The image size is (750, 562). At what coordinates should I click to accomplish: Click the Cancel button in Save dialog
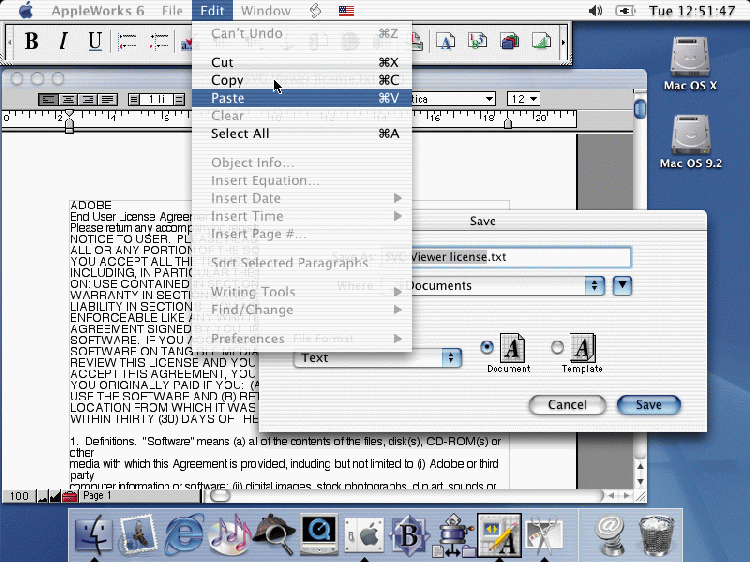[x=567, y=405]
